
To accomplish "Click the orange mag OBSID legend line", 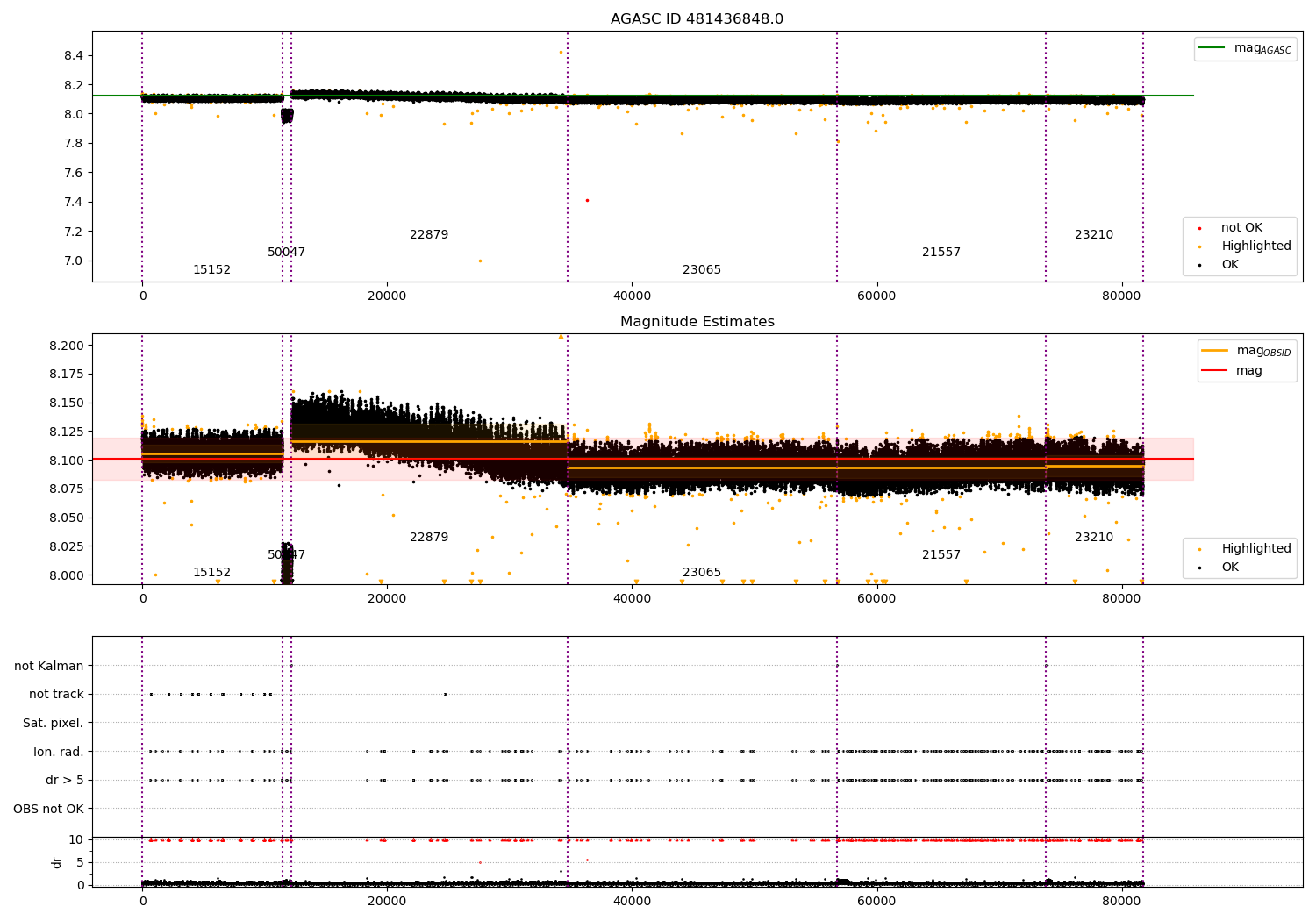I will 1215,351.
